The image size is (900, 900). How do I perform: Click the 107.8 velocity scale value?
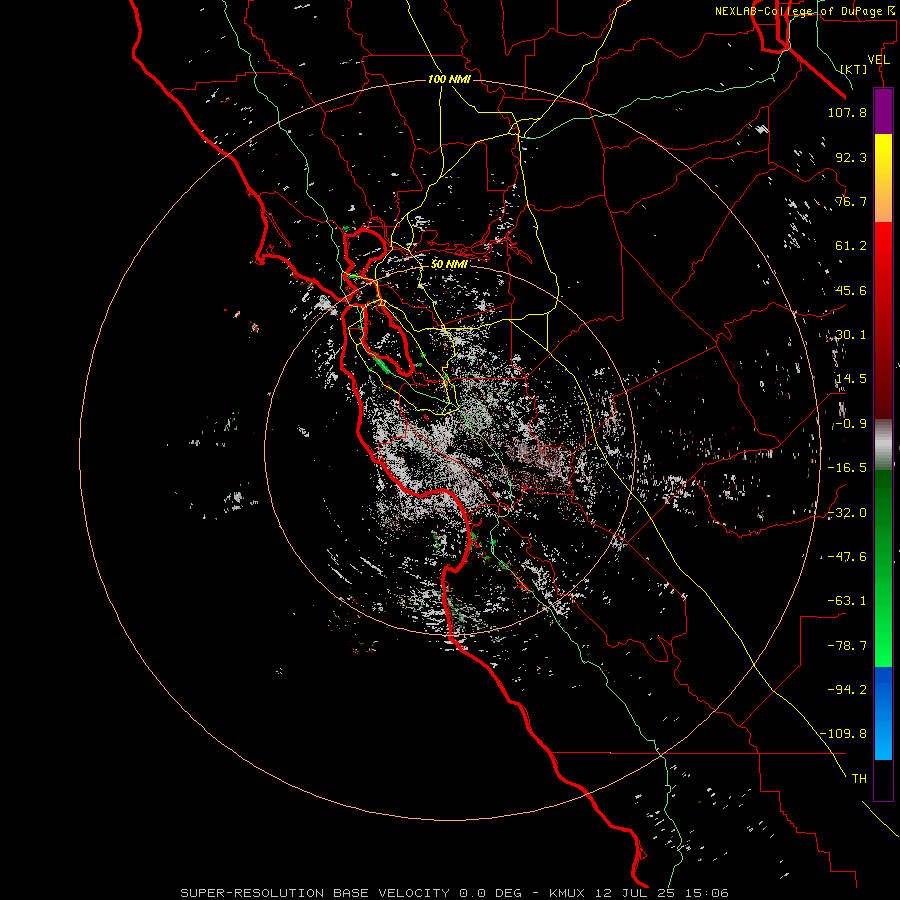[847, 112]
